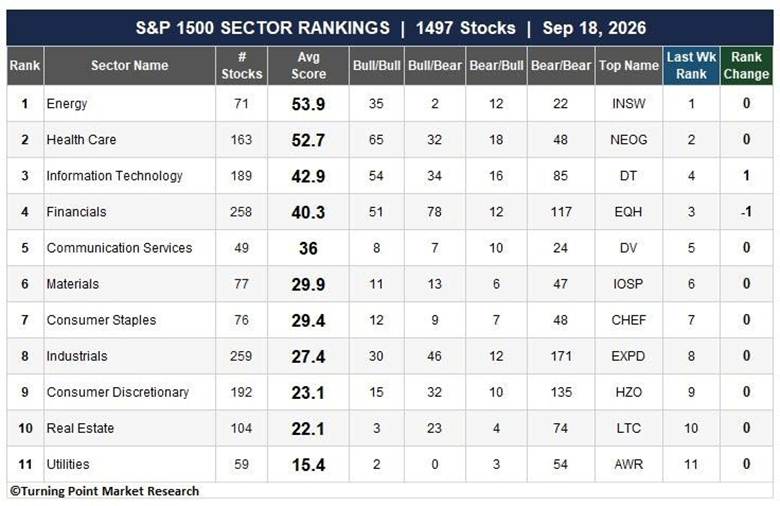
Task: Click the Utilities sector name
Action: point(68,464)
